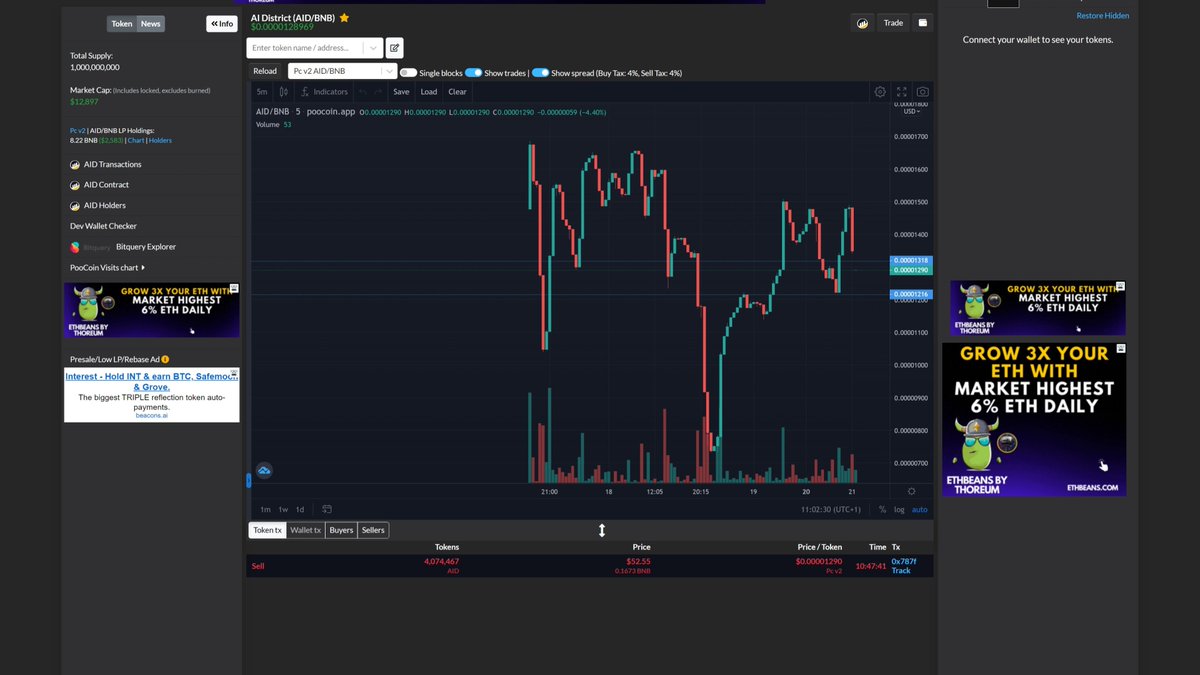Select the Buyers tab
This screenshot has height=675, width=1200.
tap(341, 530)
